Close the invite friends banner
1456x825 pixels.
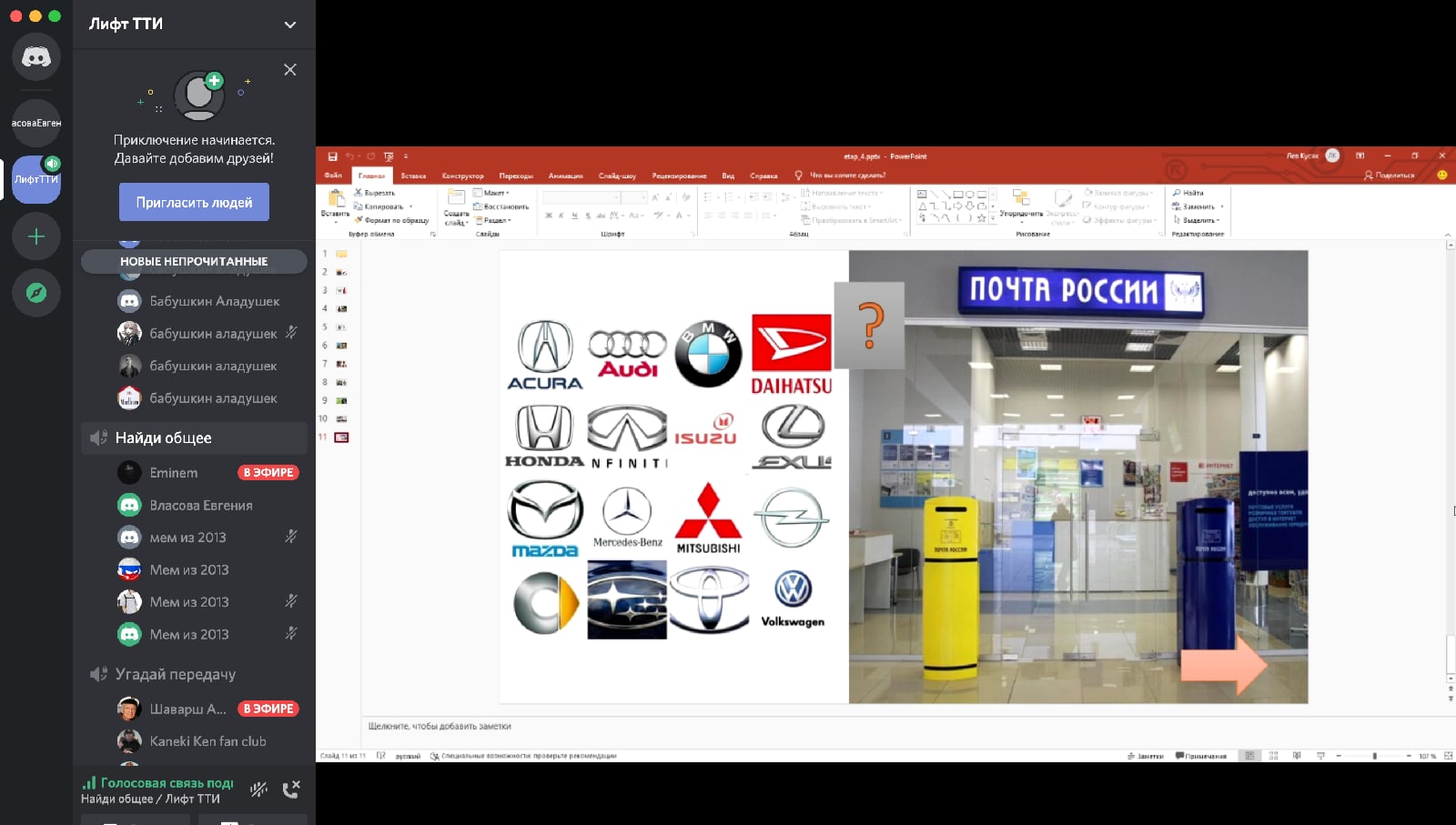point(290,70)
